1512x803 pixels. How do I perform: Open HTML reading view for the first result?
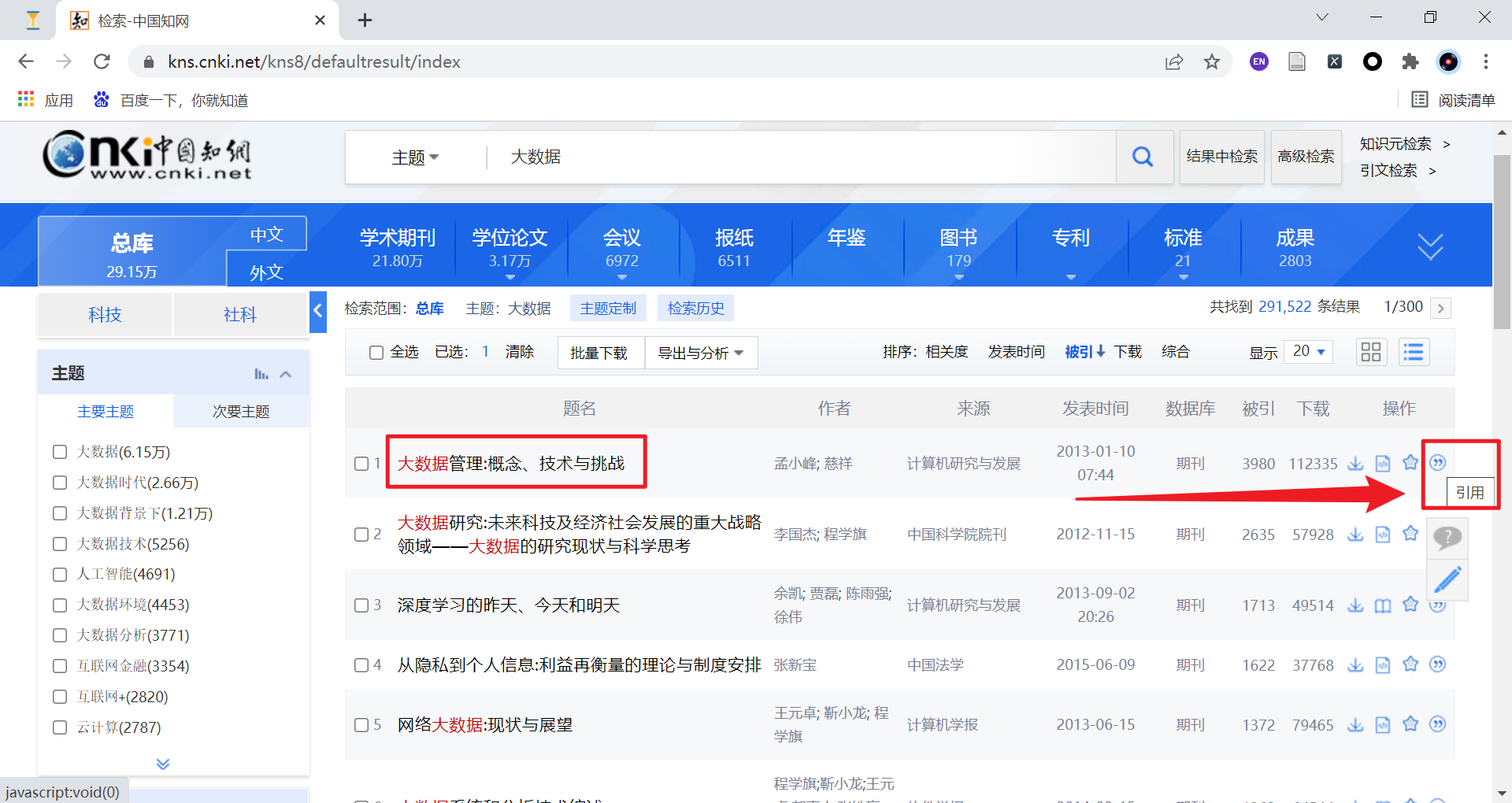[1383, 464]
